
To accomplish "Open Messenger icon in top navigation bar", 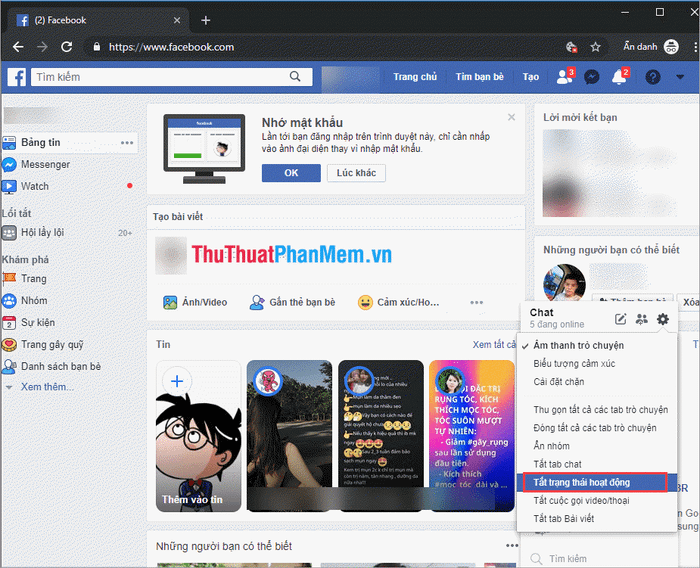I will [x=592, y=77].
